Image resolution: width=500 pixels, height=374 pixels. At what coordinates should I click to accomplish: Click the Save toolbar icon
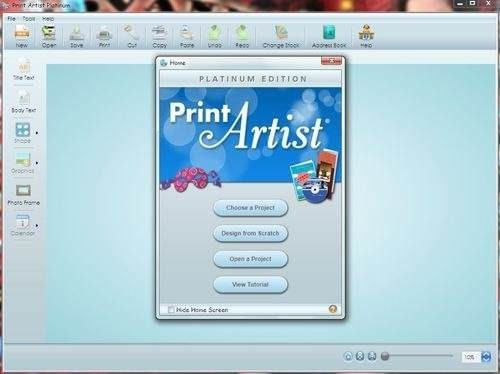coord(77,36)
